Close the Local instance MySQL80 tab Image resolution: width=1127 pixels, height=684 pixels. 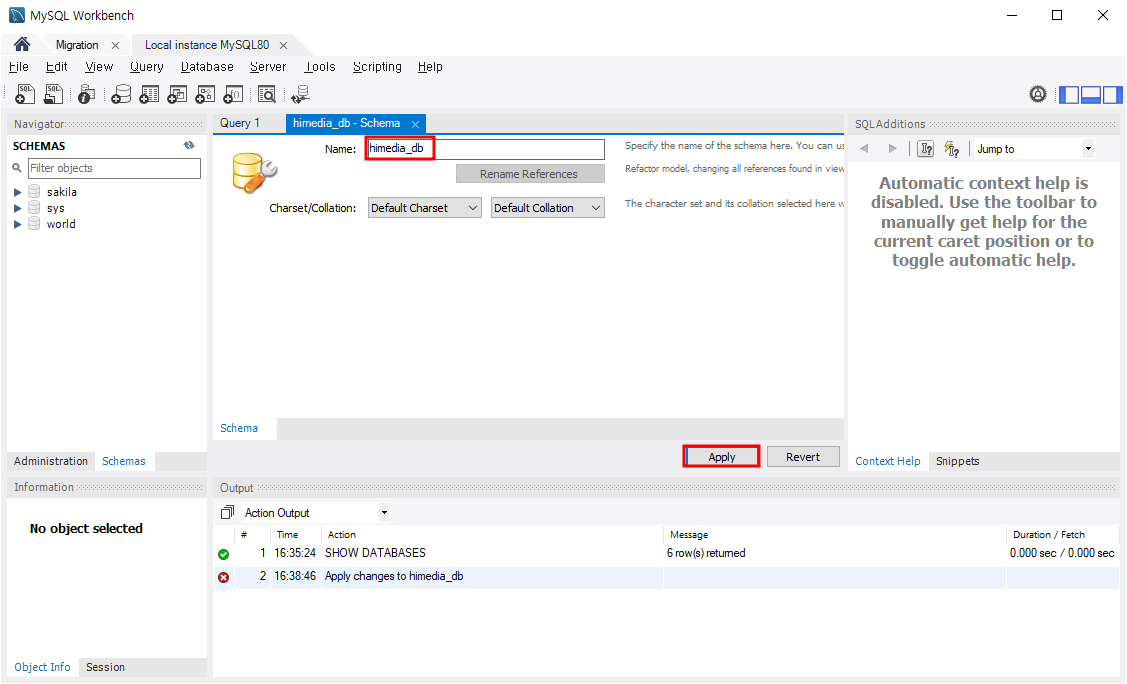coord(283,45)
